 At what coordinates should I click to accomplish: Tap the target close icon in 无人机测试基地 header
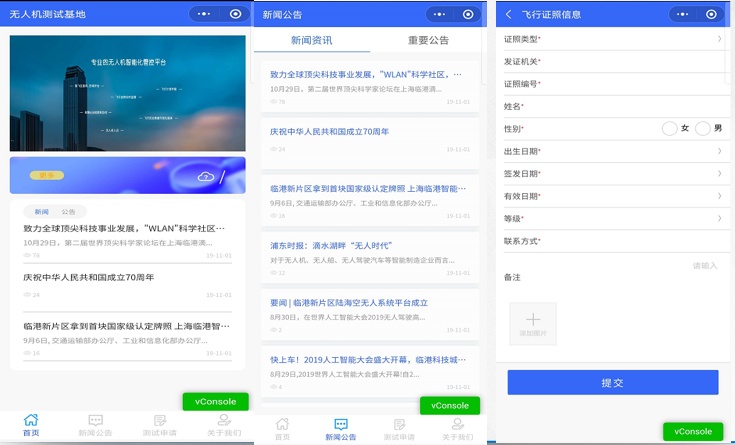pyautogui.click(x=235, y=14)
